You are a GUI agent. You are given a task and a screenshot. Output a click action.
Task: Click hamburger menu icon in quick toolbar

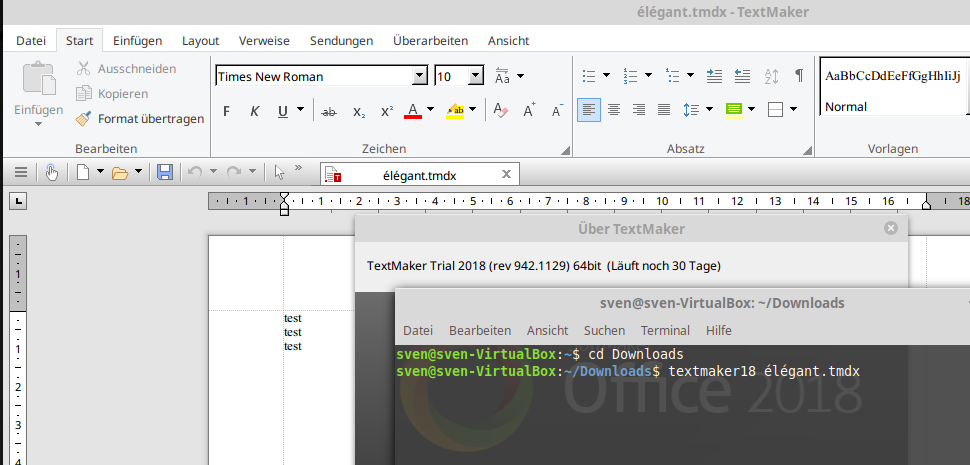pos(21,173)
